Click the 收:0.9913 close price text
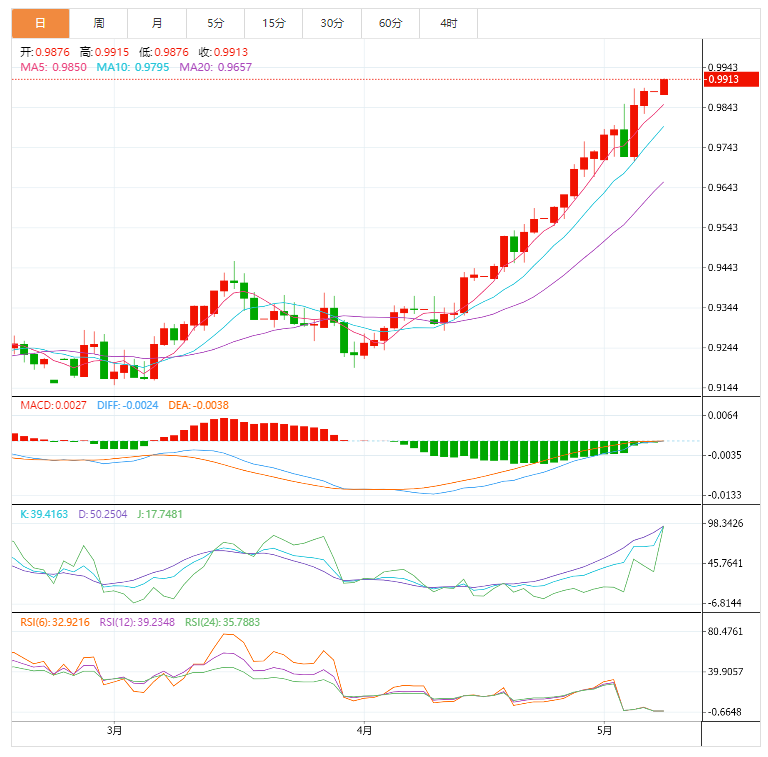 [223, 52]
